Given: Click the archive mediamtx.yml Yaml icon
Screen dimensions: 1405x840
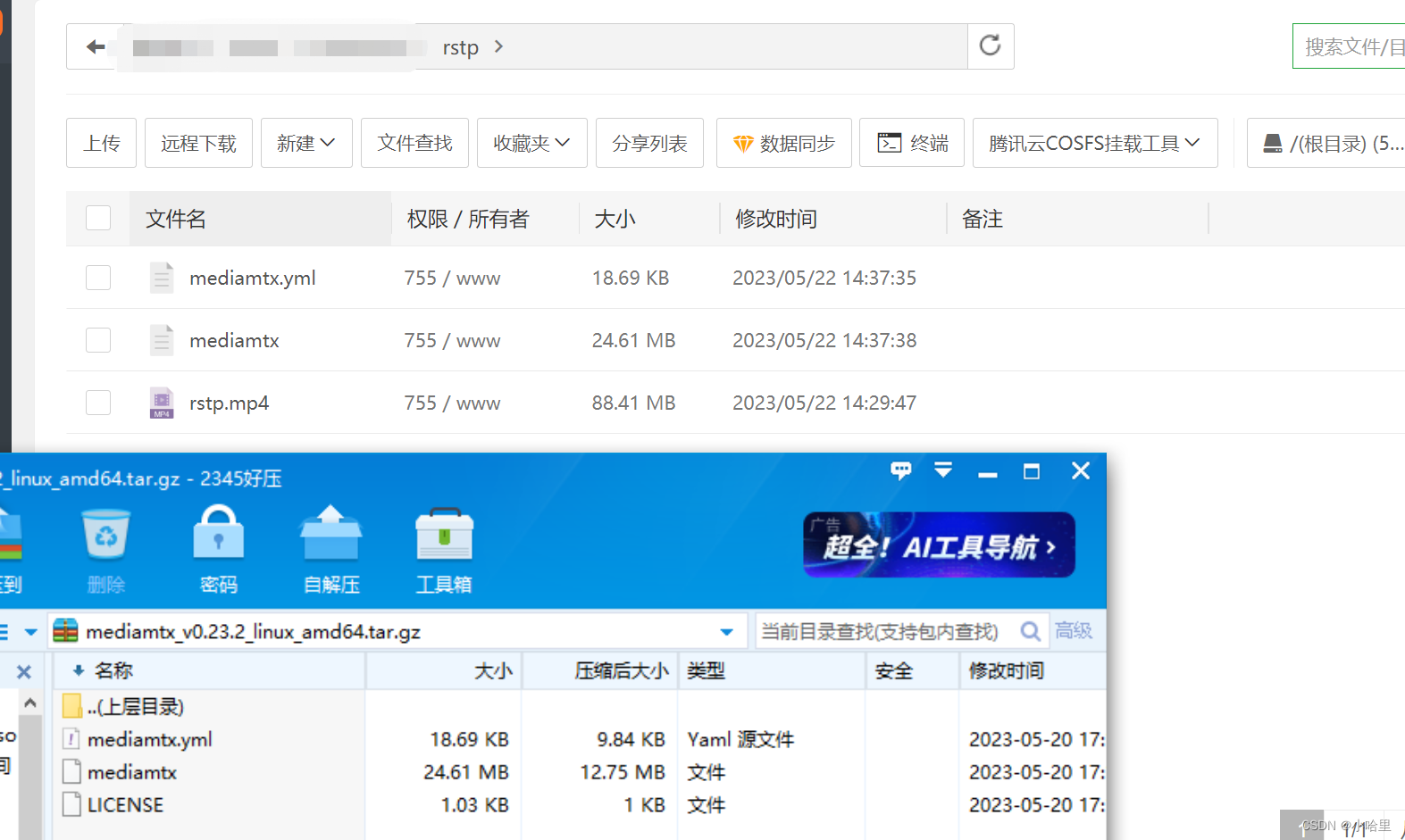Looking at the screenshot, I should (71, 739).
